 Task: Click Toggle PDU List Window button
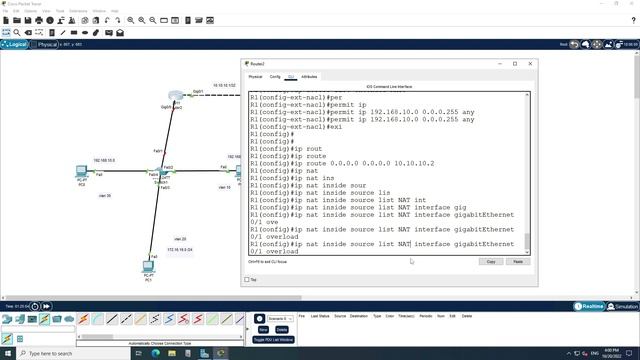pos(273,340)
